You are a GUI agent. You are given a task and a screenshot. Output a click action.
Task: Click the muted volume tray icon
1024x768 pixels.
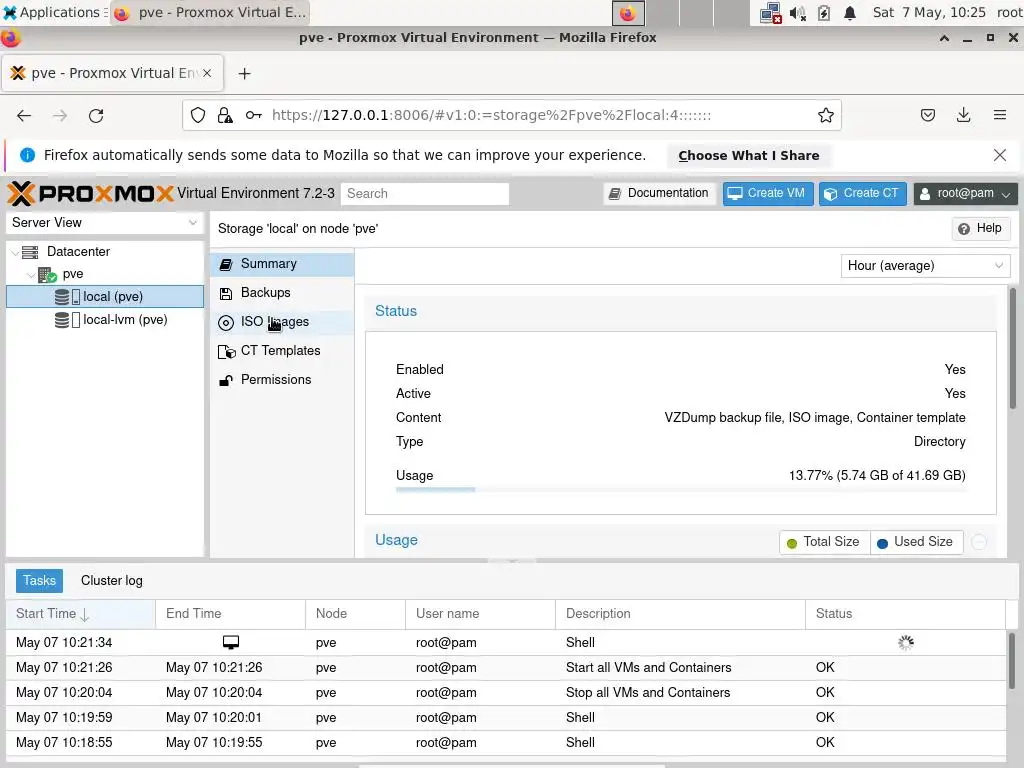click(797, 13)
